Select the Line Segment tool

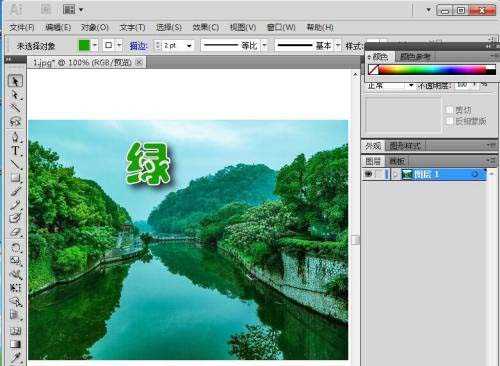coord(15,164)
